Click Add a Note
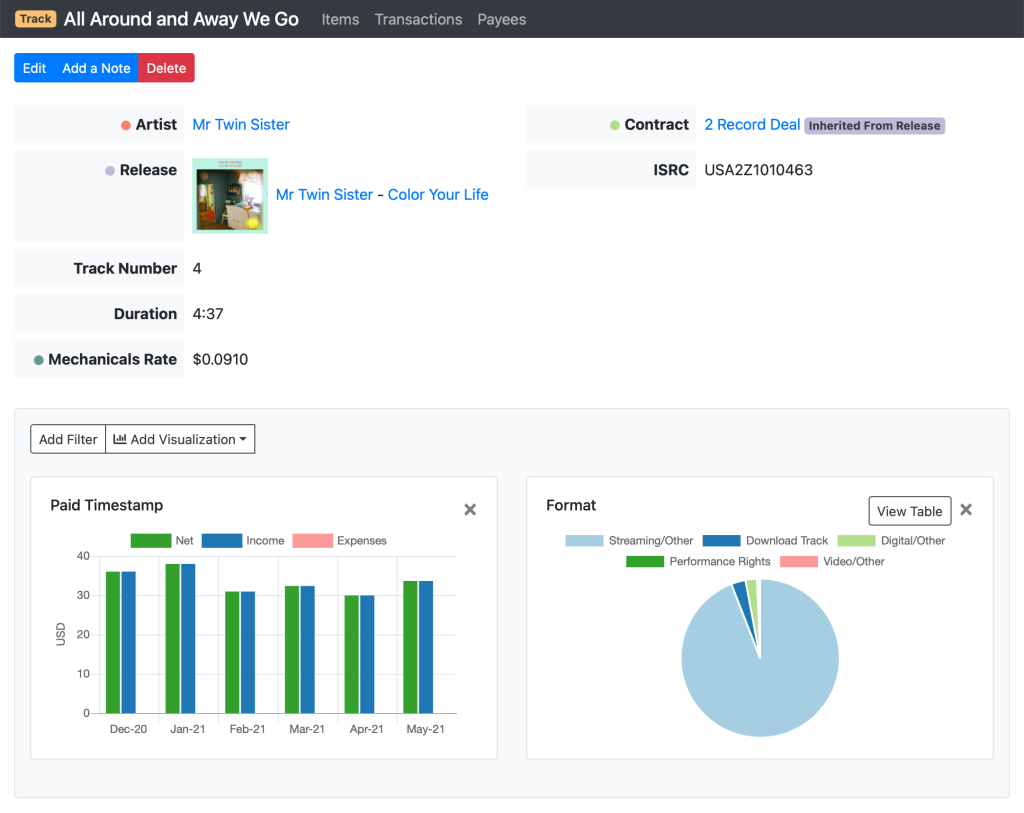The height and width of the screenshot is (813, 1024). (x=96, y=68)
